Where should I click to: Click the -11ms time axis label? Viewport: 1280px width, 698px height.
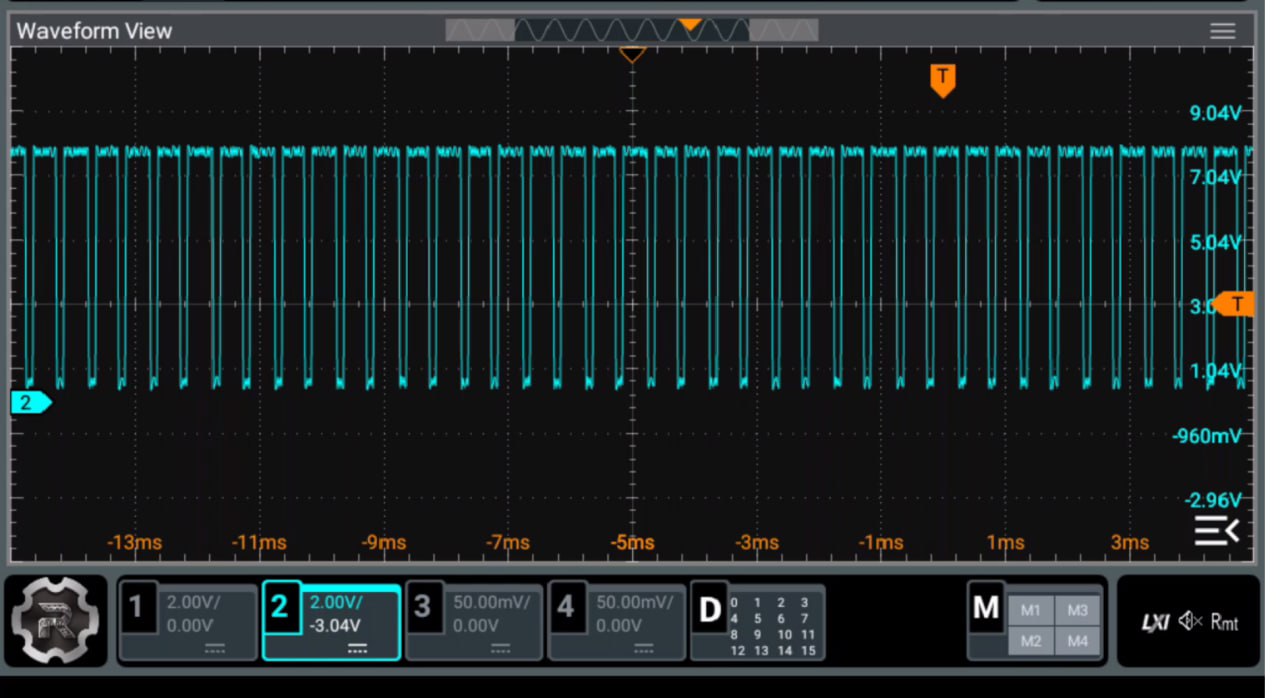259,543
